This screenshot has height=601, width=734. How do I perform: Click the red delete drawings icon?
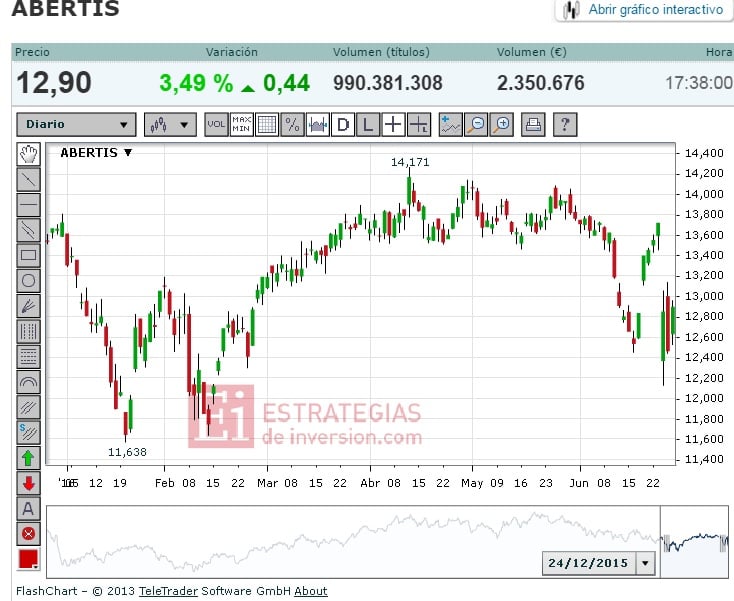[29, 534]
